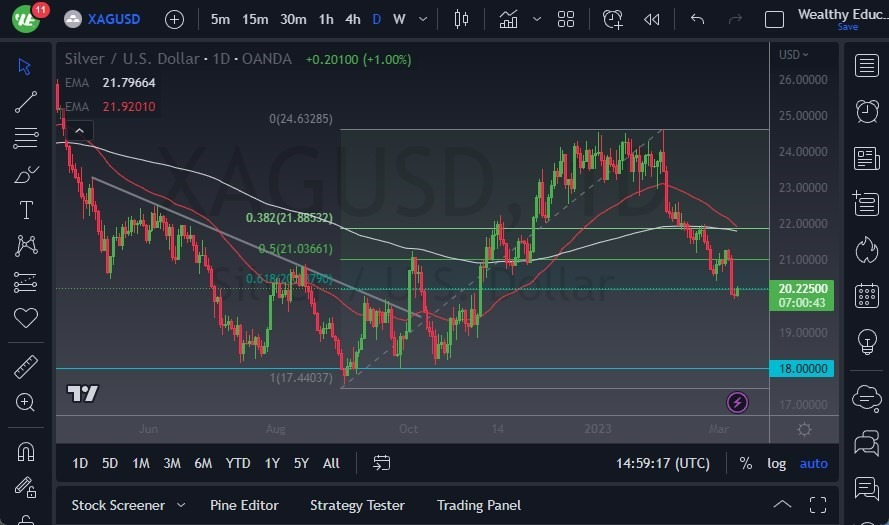Select the trend line drawing tool
This screenshot has height=525, width=889.
pos(26,102)
